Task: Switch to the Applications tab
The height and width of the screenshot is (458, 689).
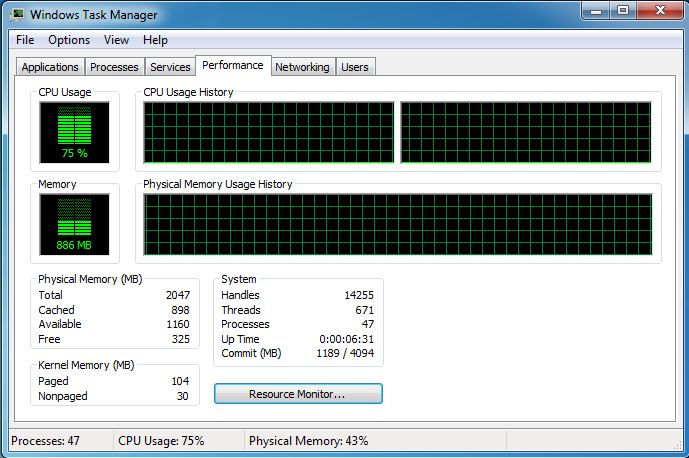Action: (50, 67)
